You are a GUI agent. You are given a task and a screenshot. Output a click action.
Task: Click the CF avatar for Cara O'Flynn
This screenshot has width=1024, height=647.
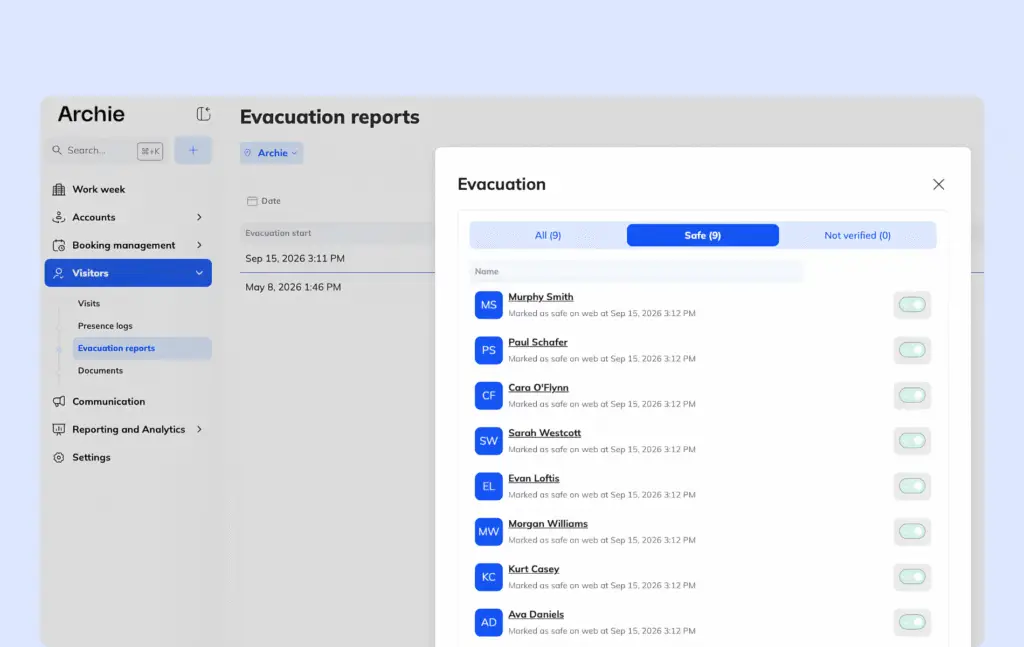(488, 396)
